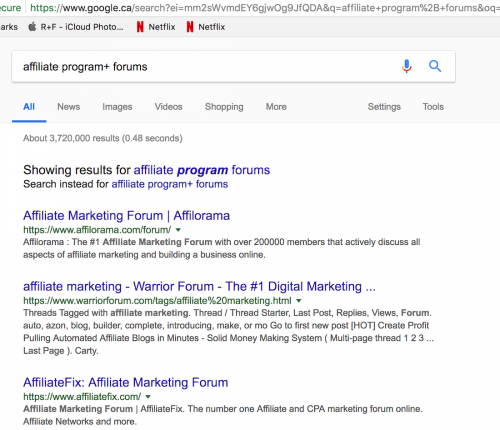Open the More search options menu
This screenshot has width=500, height=430.
click(x=276, y=107)
